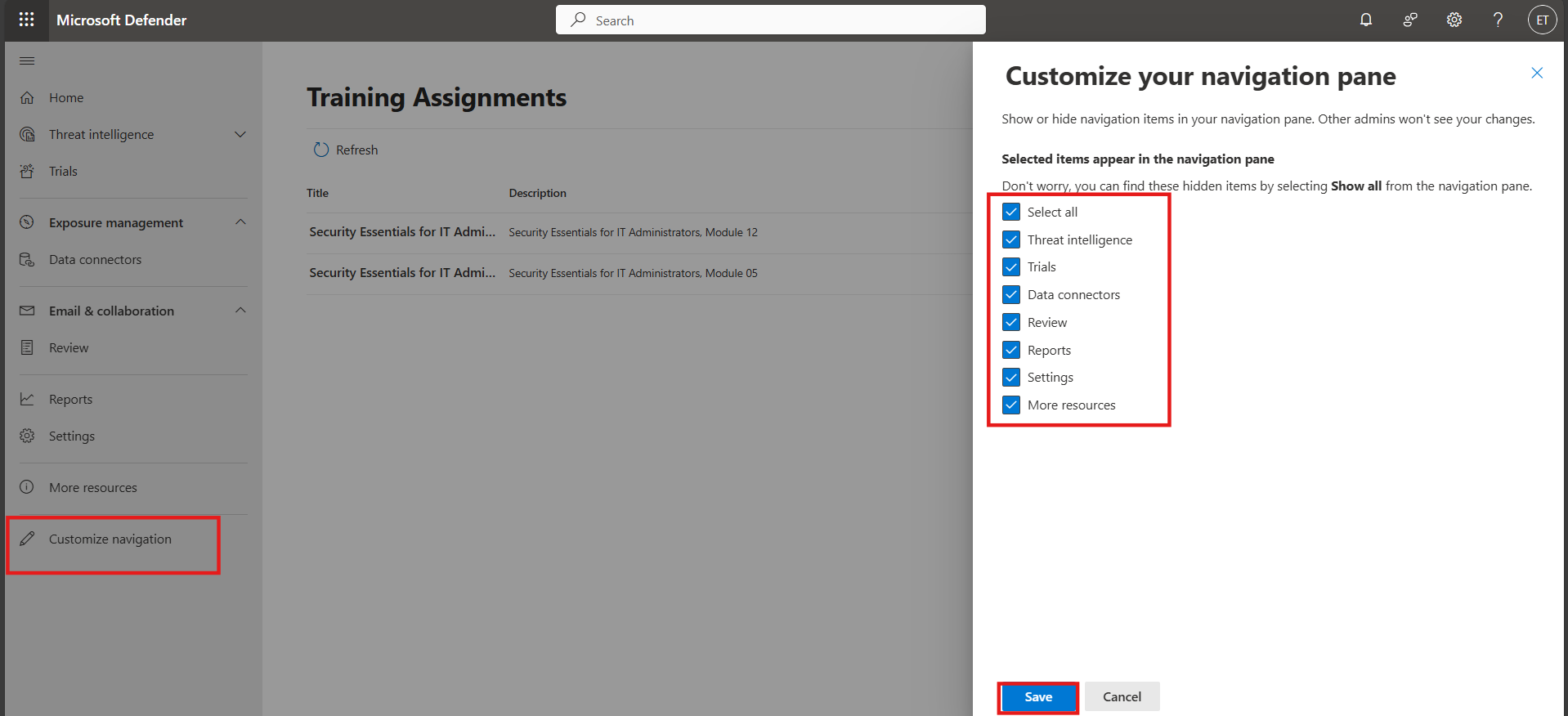The height and width of the screenshot is (716, 1568).
Task: Open Data connectors in navigation
Action: coord(95,260)
